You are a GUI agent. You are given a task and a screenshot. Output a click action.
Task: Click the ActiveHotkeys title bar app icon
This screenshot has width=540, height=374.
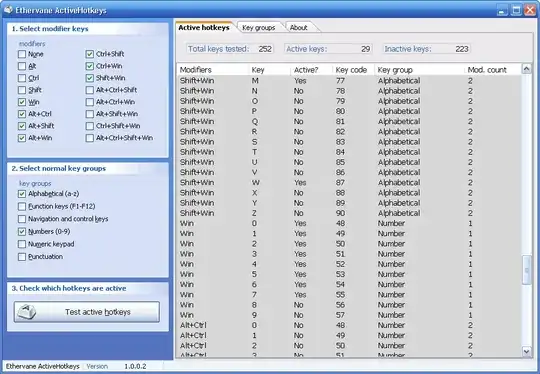8,10
